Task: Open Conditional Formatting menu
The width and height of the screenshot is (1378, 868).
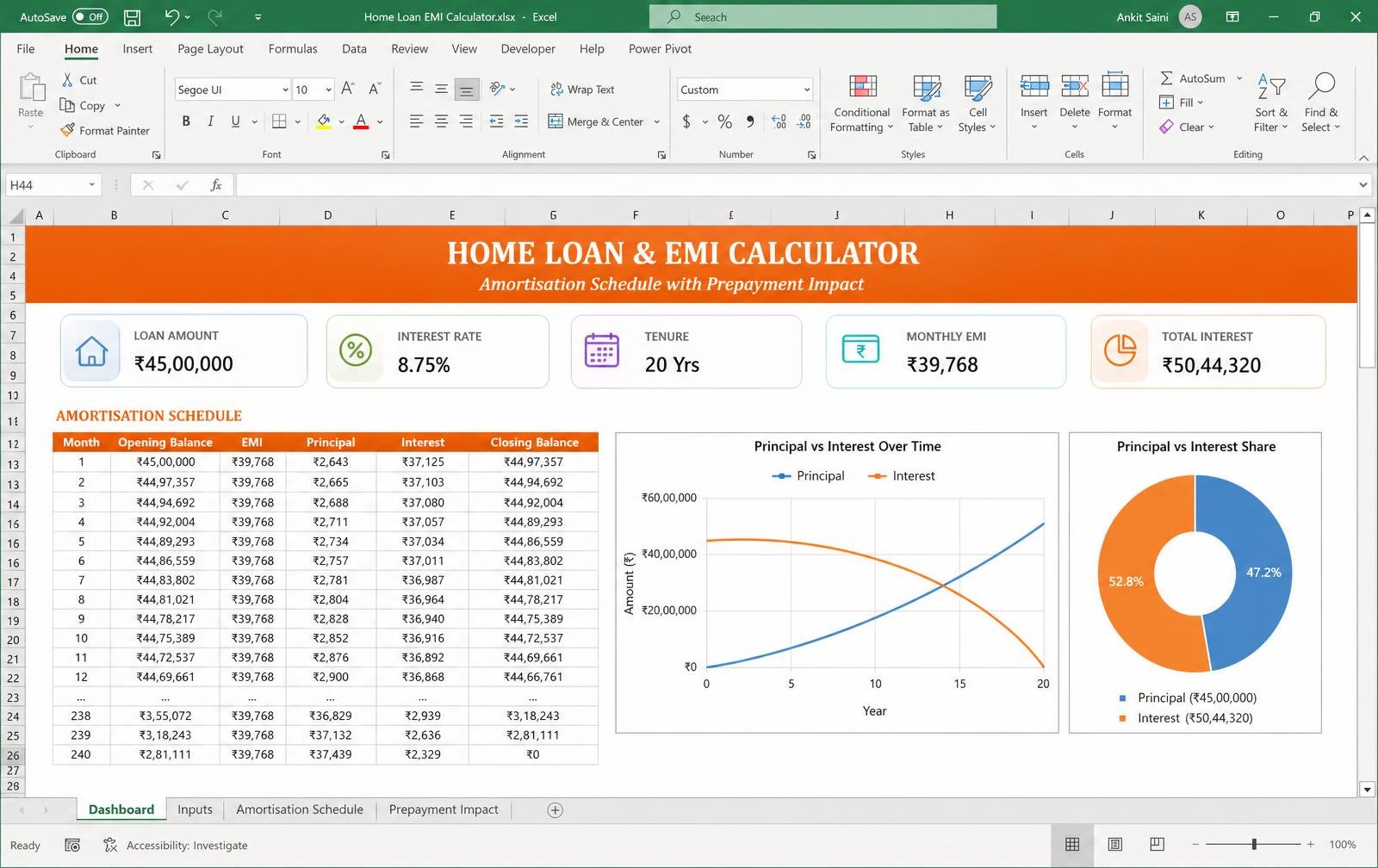Action: (862, 103)
